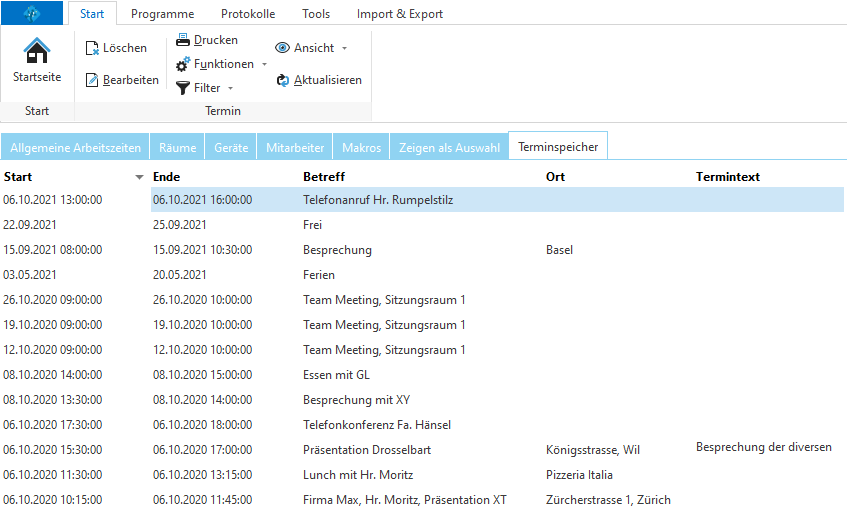Click end date 20.05.2021 cell

coord(179,275)
